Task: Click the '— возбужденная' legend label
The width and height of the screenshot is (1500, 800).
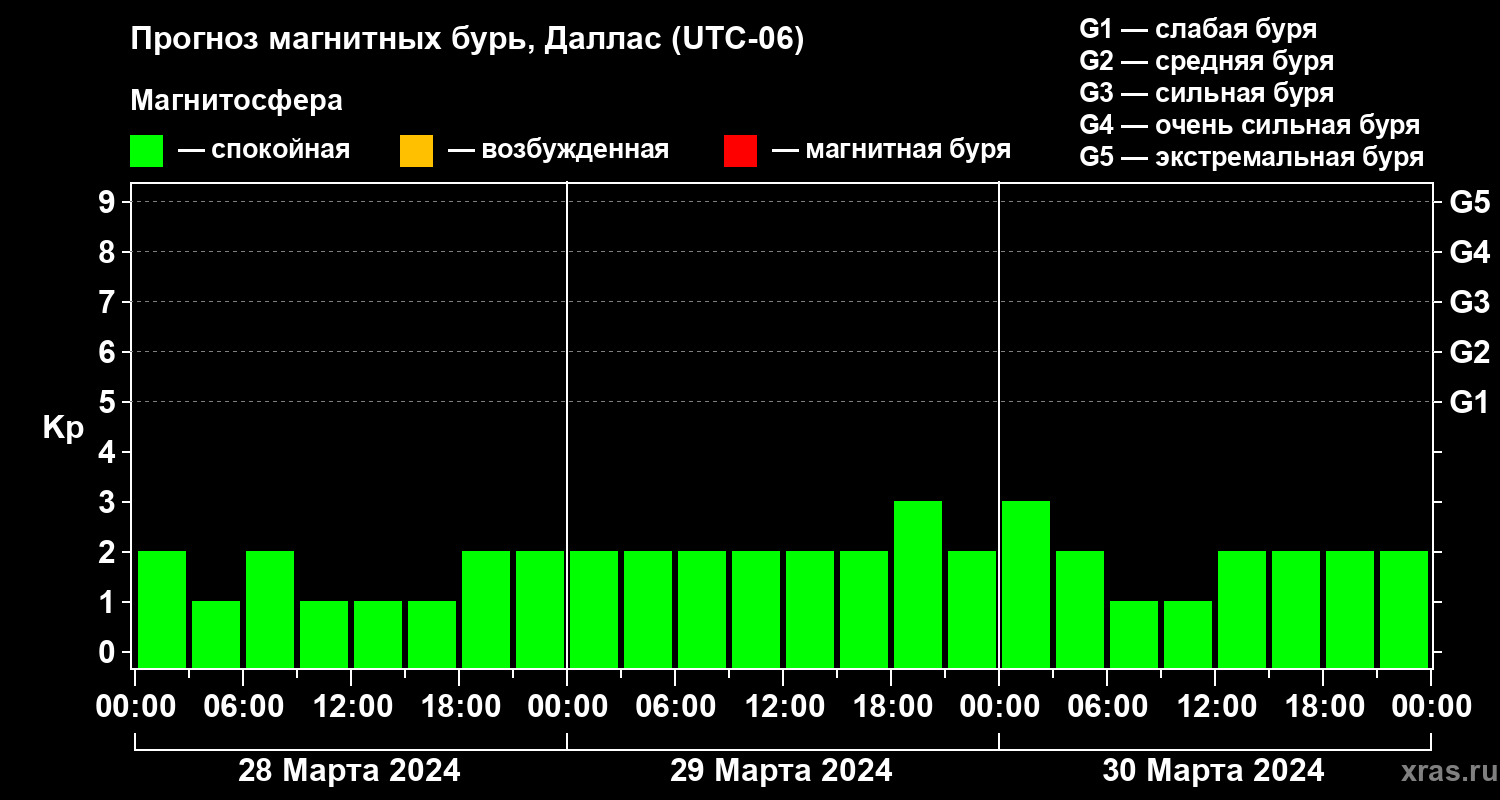Action: point(558,150)
